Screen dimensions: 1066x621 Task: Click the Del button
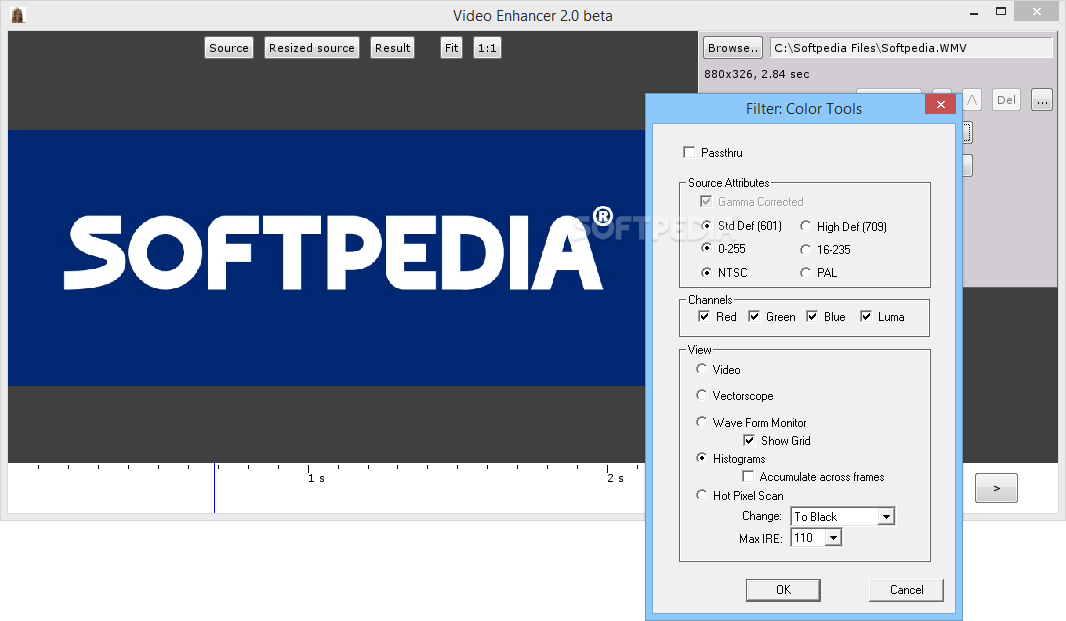pos(1006,100)
